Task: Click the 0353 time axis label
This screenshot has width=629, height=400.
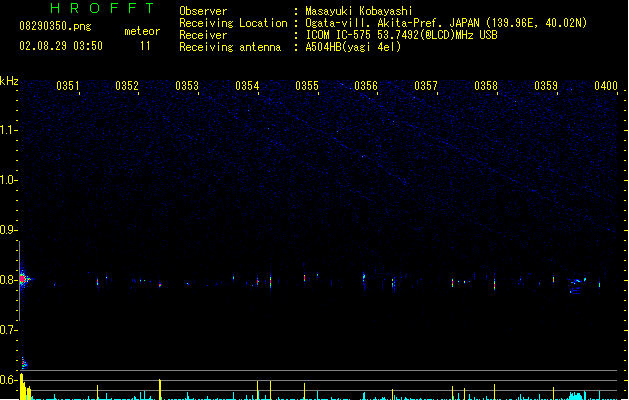Action: coord(187,86)
